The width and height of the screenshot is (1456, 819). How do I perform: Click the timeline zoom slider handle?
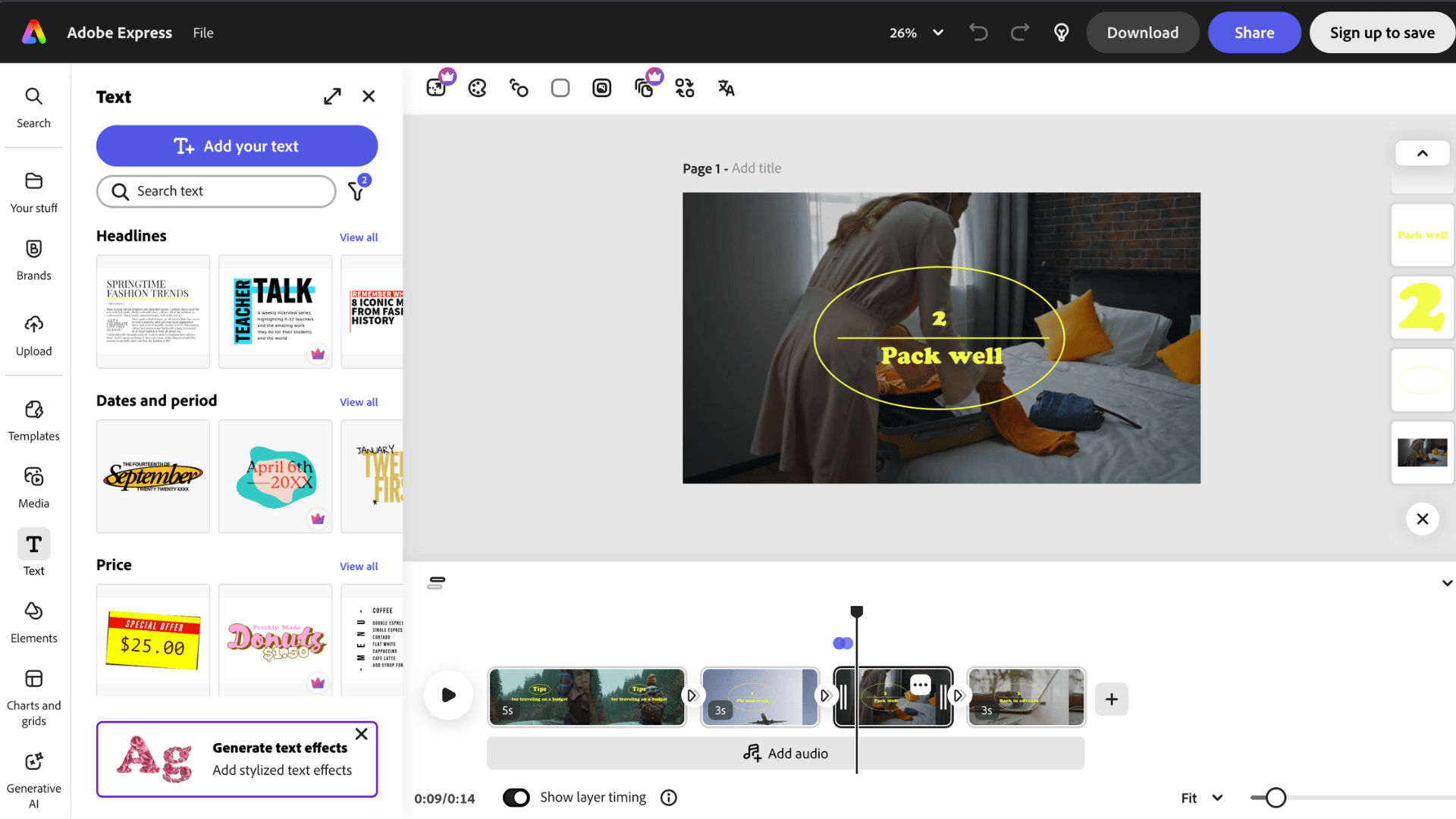point(1276,798)
